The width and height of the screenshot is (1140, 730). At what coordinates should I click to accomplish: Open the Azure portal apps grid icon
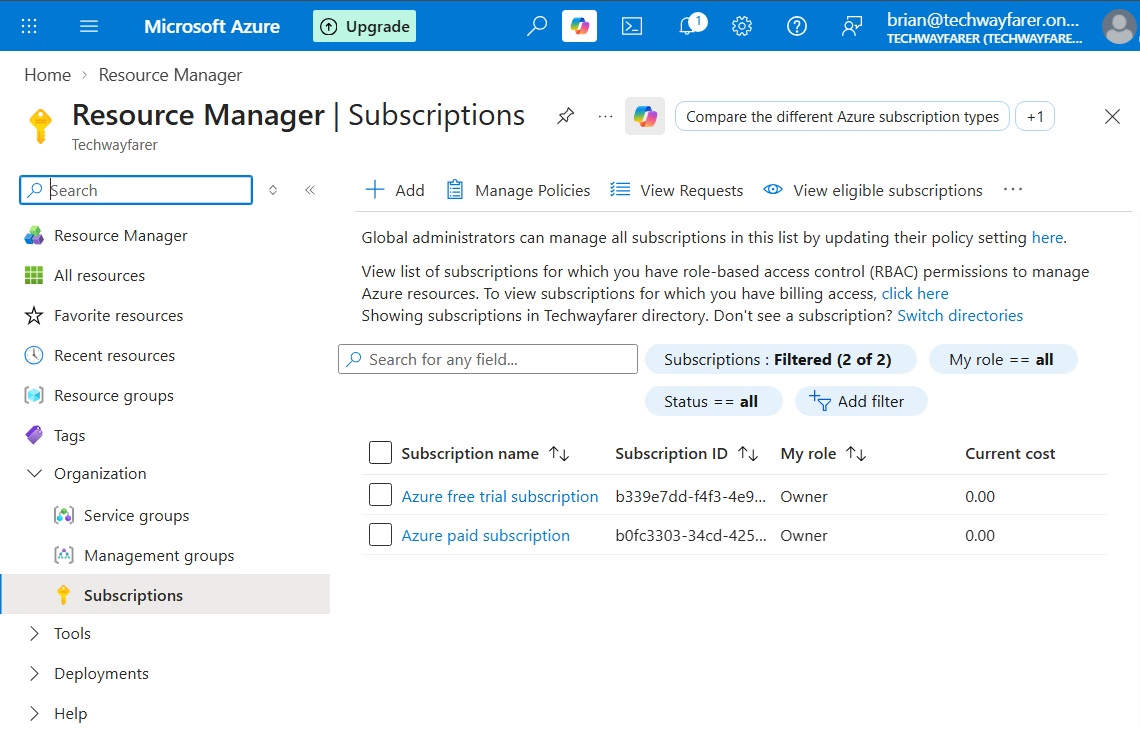[x=29, y=27]
